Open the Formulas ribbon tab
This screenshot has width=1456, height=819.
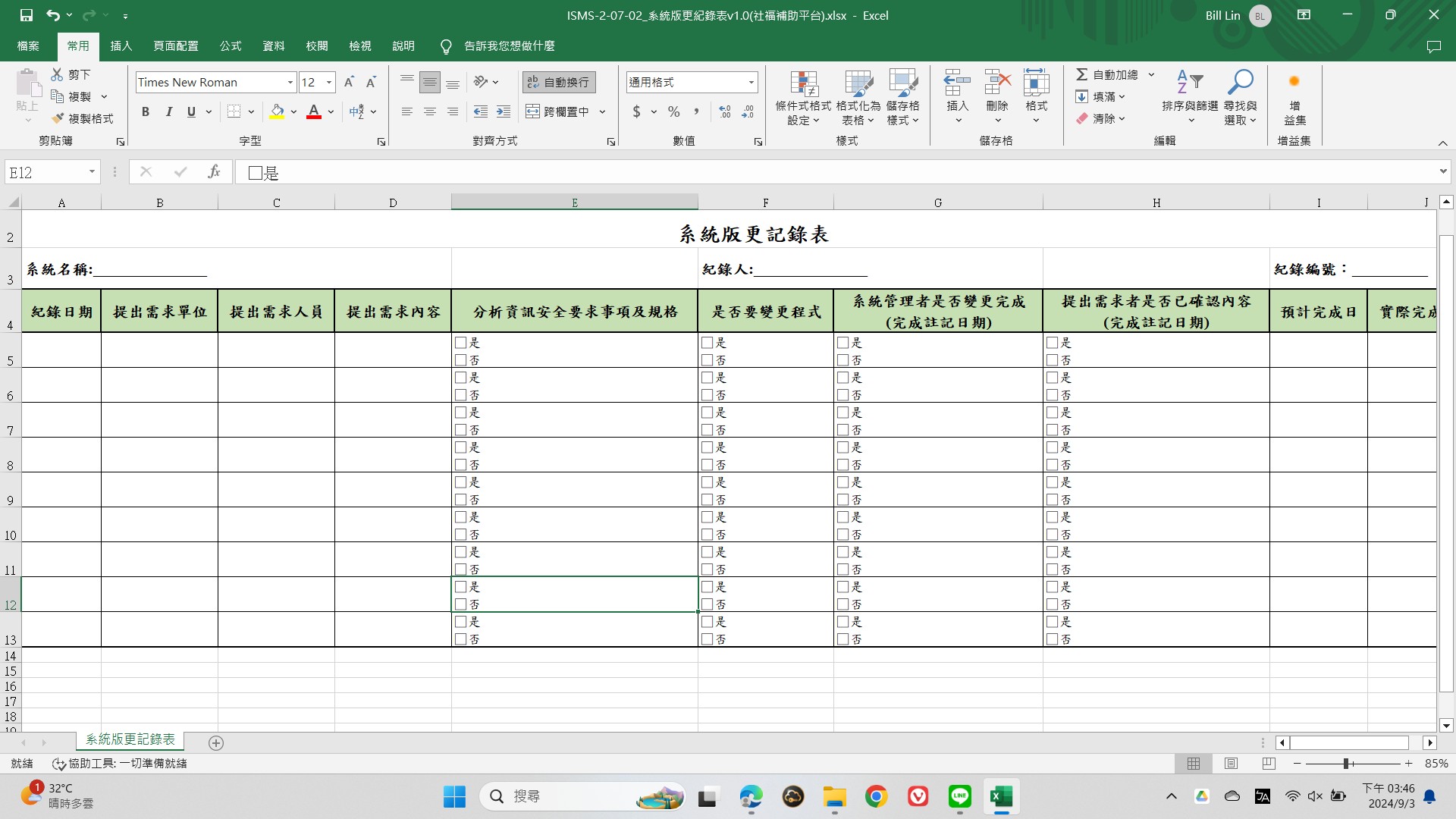click(x=230, y=46)
